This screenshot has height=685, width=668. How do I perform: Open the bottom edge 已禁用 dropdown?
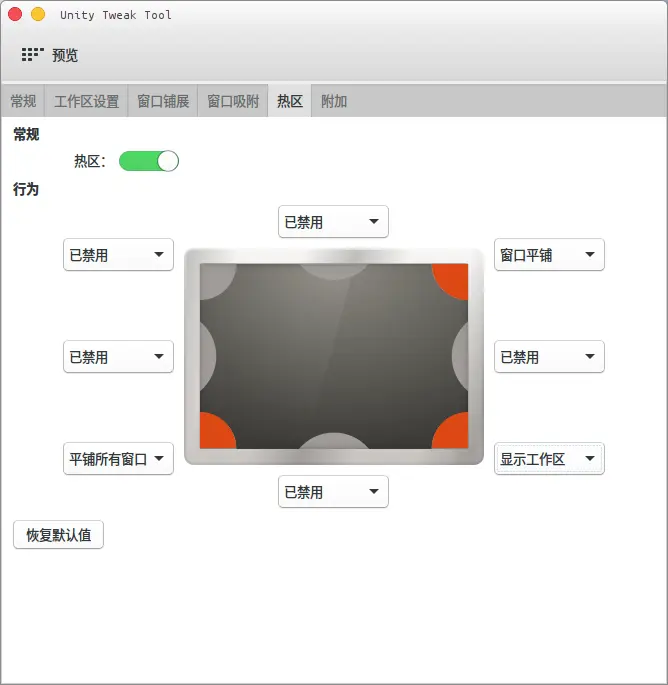coord(333,491)
